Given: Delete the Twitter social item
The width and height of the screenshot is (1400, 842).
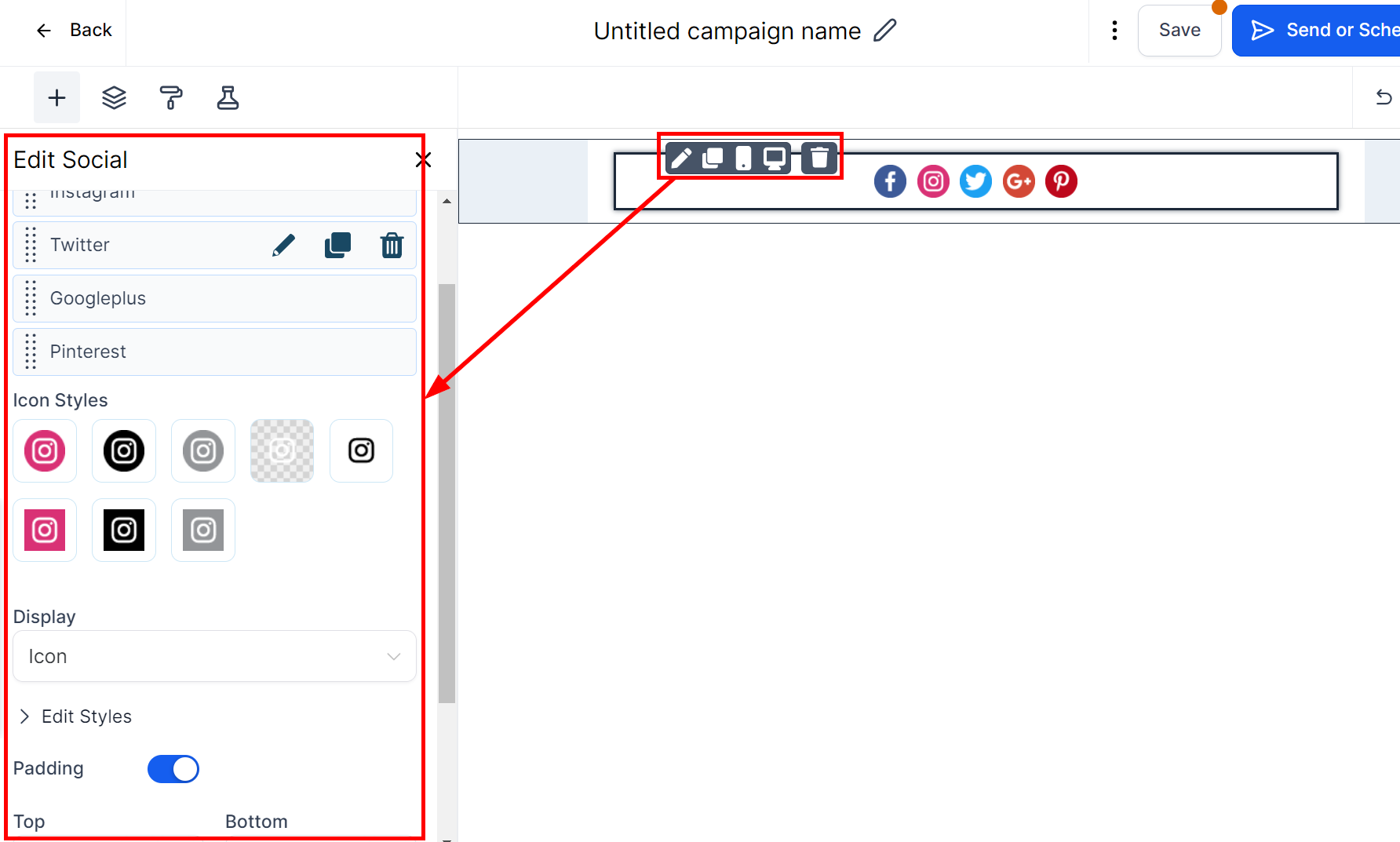Looking at the screenshot, I should coord(392,246).
